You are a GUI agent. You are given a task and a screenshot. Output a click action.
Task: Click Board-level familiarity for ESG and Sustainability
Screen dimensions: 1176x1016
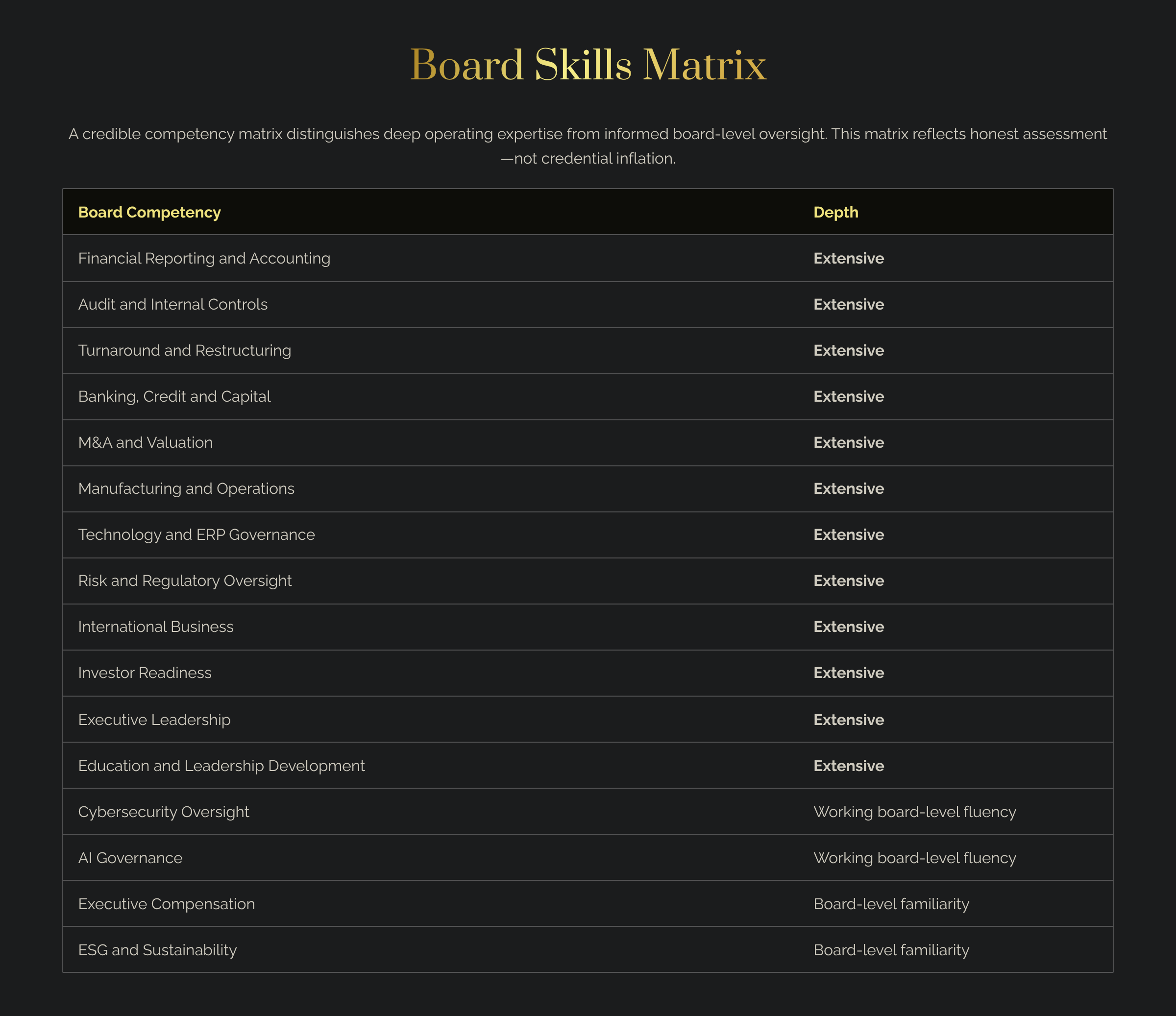(x=891, y=950)
